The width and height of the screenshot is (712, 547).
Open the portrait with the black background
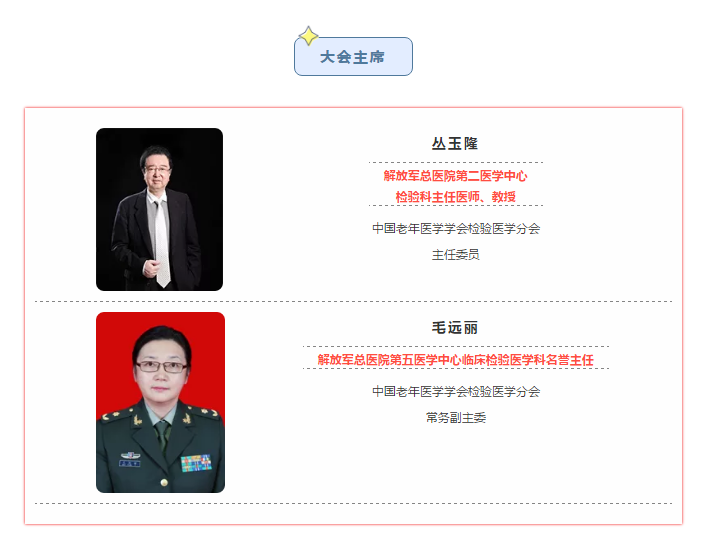(x=159, y=209)
